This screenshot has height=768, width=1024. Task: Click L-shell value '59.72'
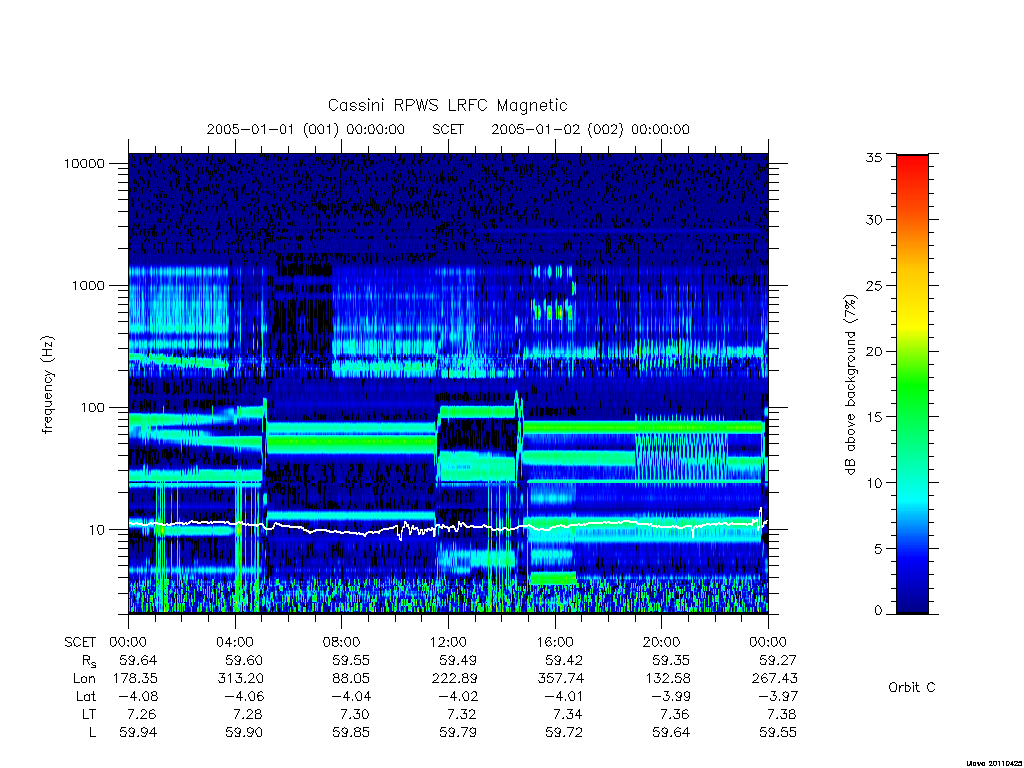(564, 733)
